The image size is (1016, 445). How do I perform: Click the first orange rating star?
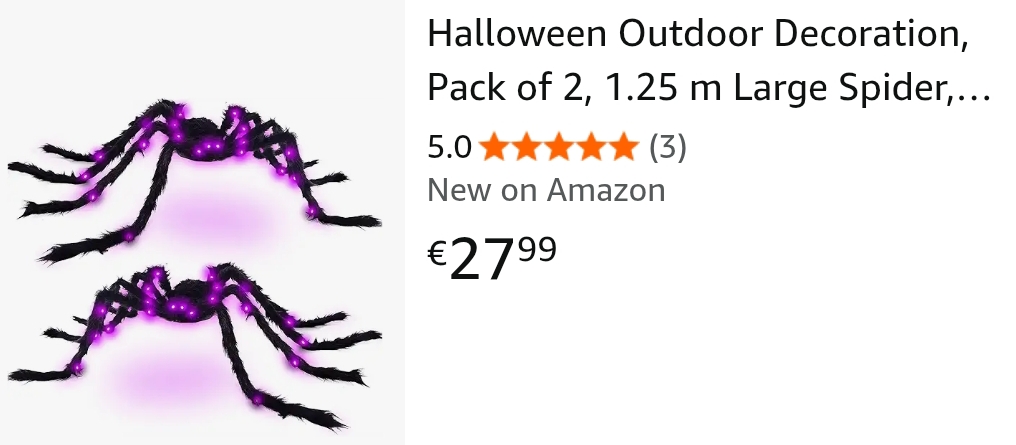pyautogui.click(x=494, y=146)
